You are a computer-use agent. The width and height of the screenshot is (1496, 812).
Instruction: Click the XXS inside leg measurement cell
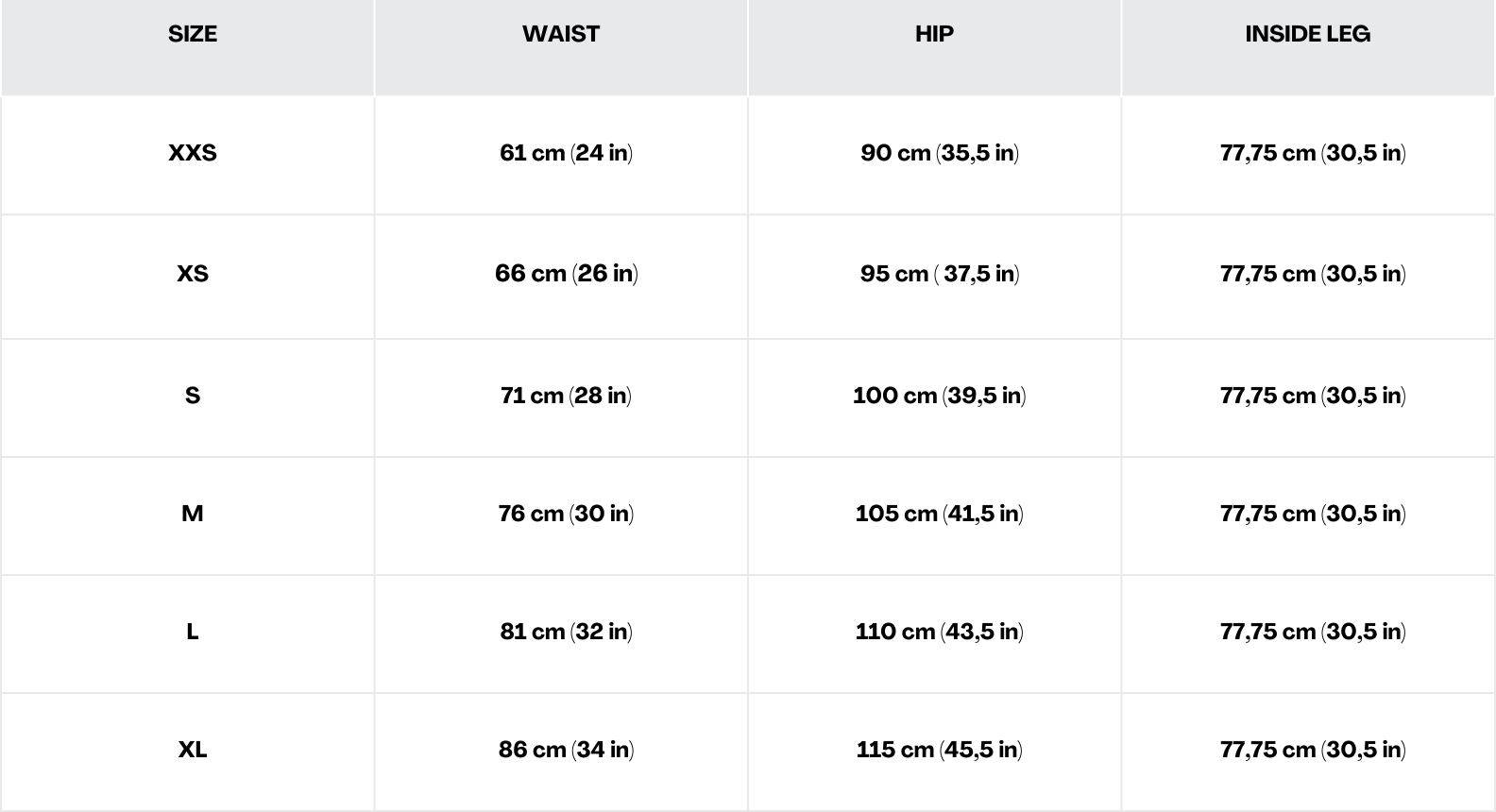tap(1312, 153)
